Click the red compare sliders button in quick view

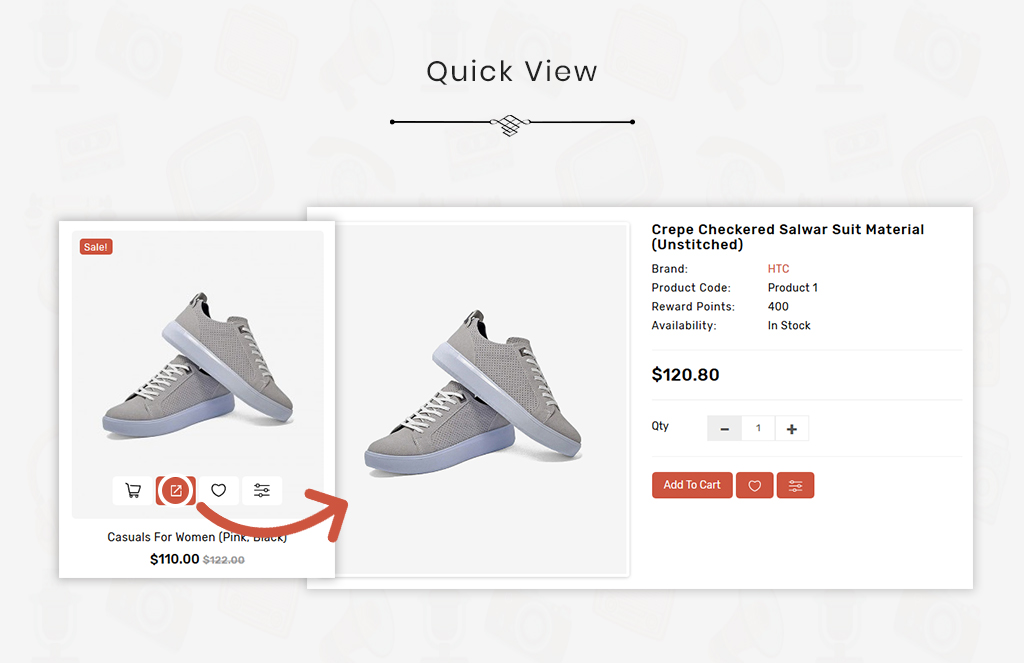click(x=795, y=485)
